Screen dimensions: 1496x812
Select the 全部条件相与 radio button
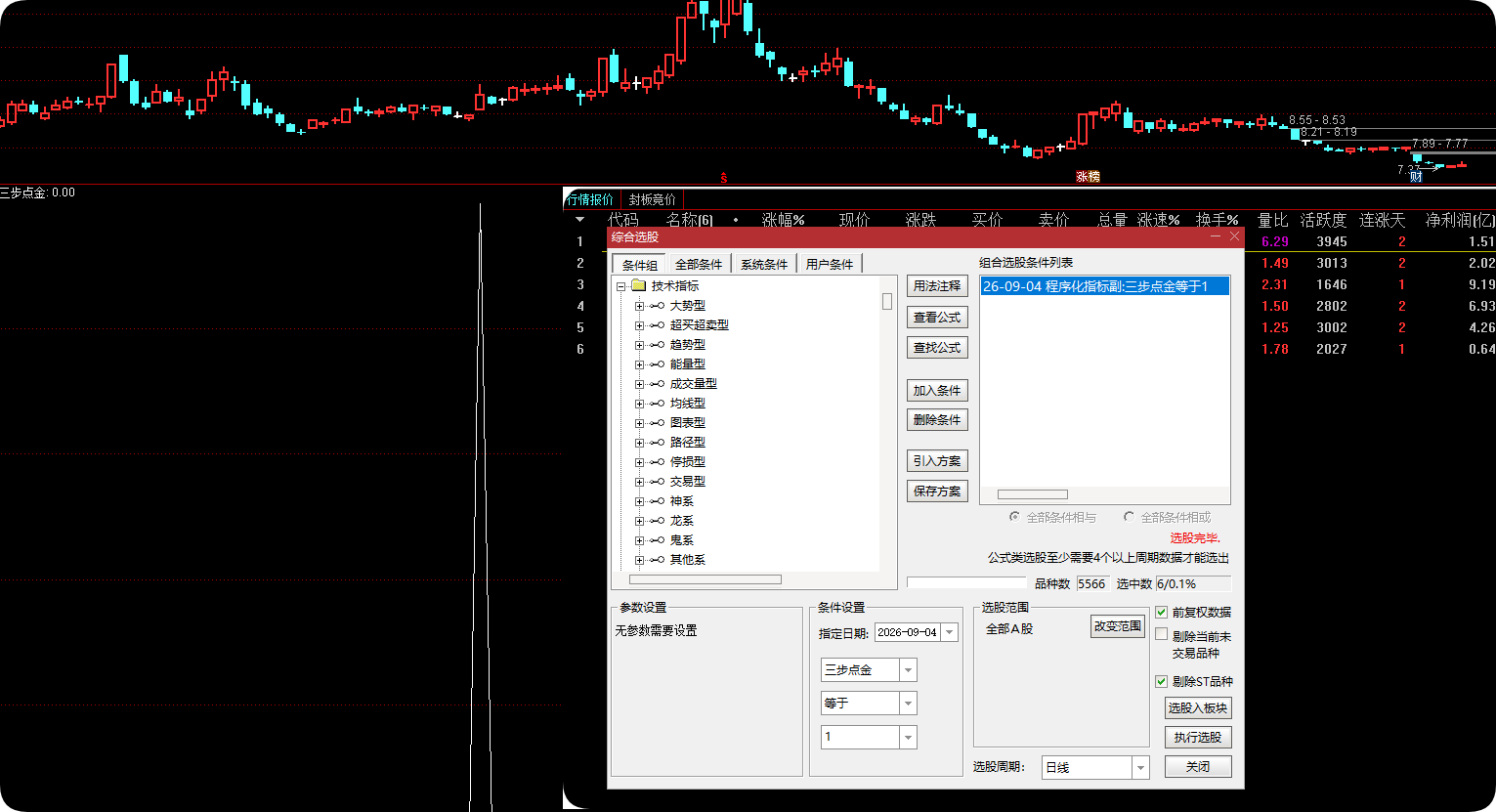[1014, 517]
